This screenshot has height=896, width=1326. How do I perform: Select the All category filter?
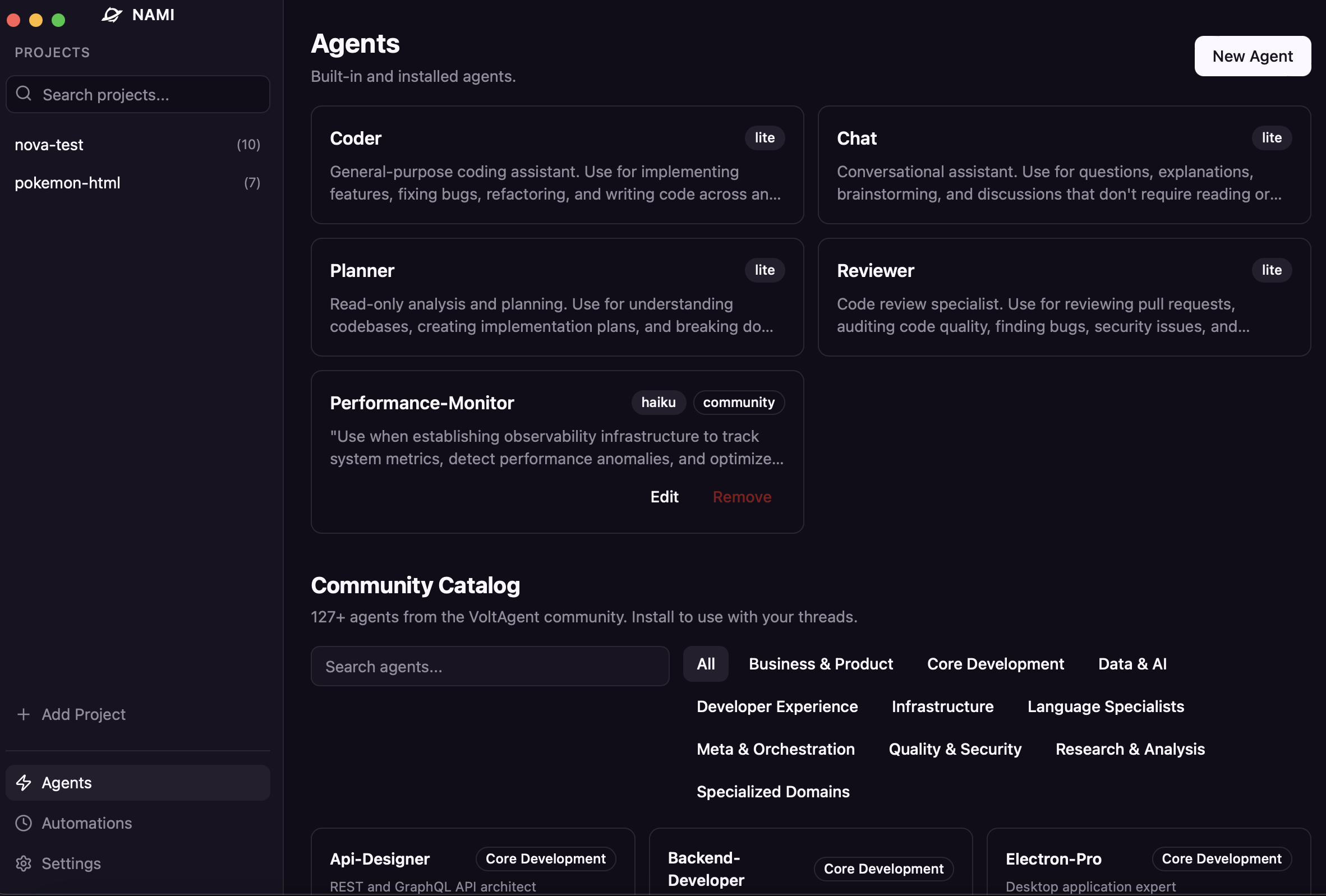(705, 664)
